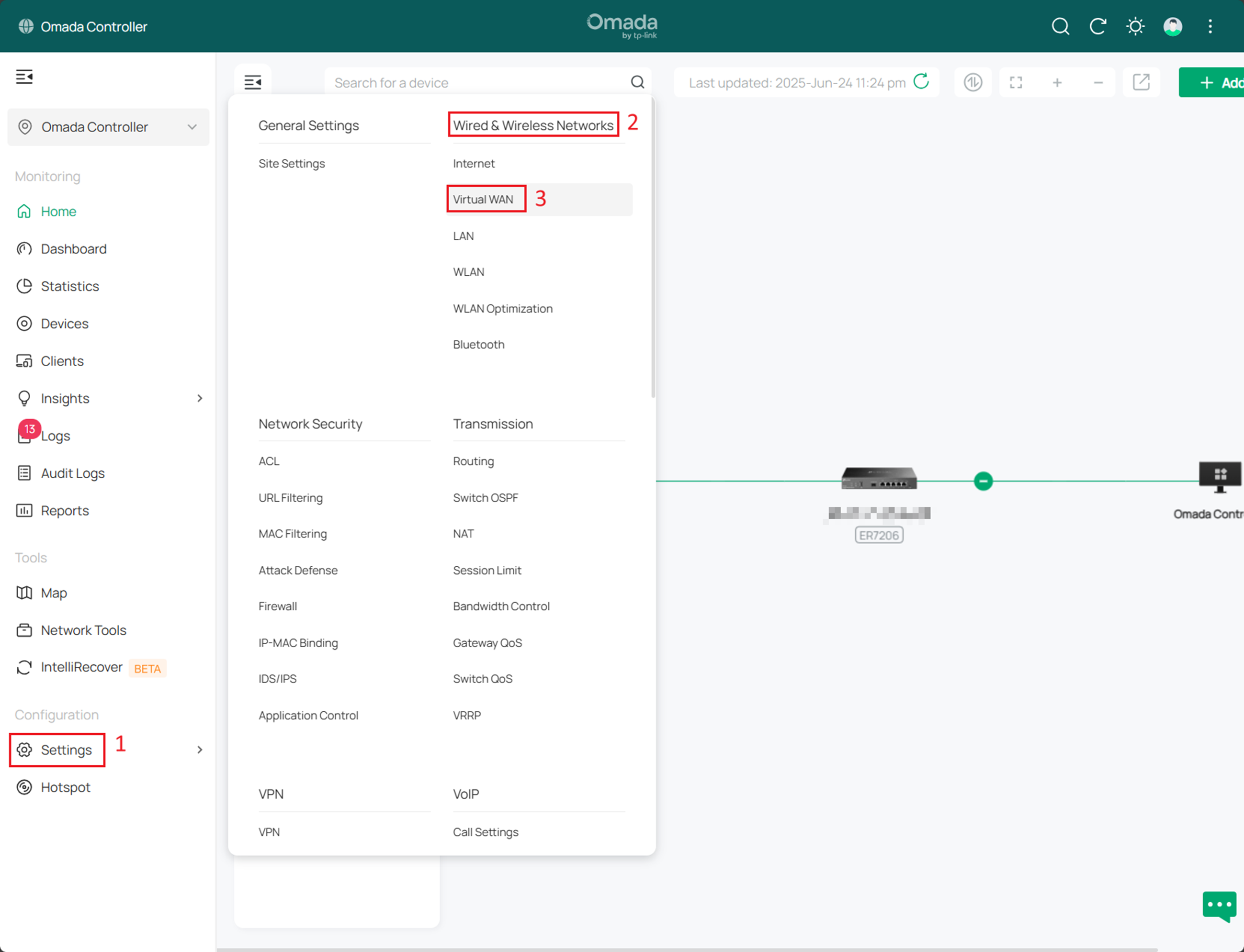
Task: Open Application Control settings
Action: [308, 715]
